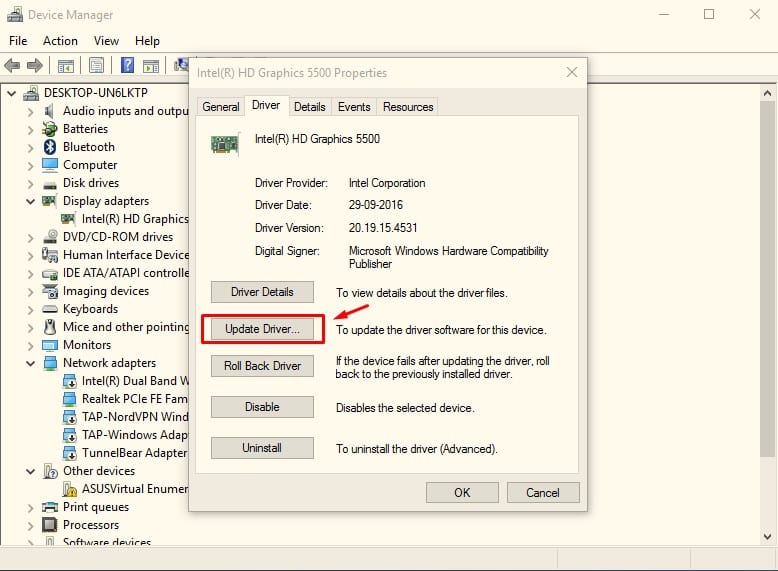The width and height of the screenshot is (778, 571).
Task: Click the Back arrow toolbar icon
Action: click(x=12, y=65)
